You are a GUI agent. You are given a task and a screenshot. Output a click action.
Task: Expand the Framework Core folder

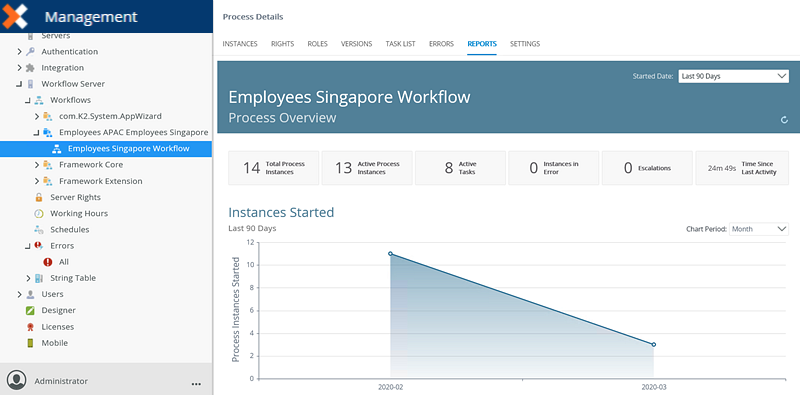coord(37,165)
